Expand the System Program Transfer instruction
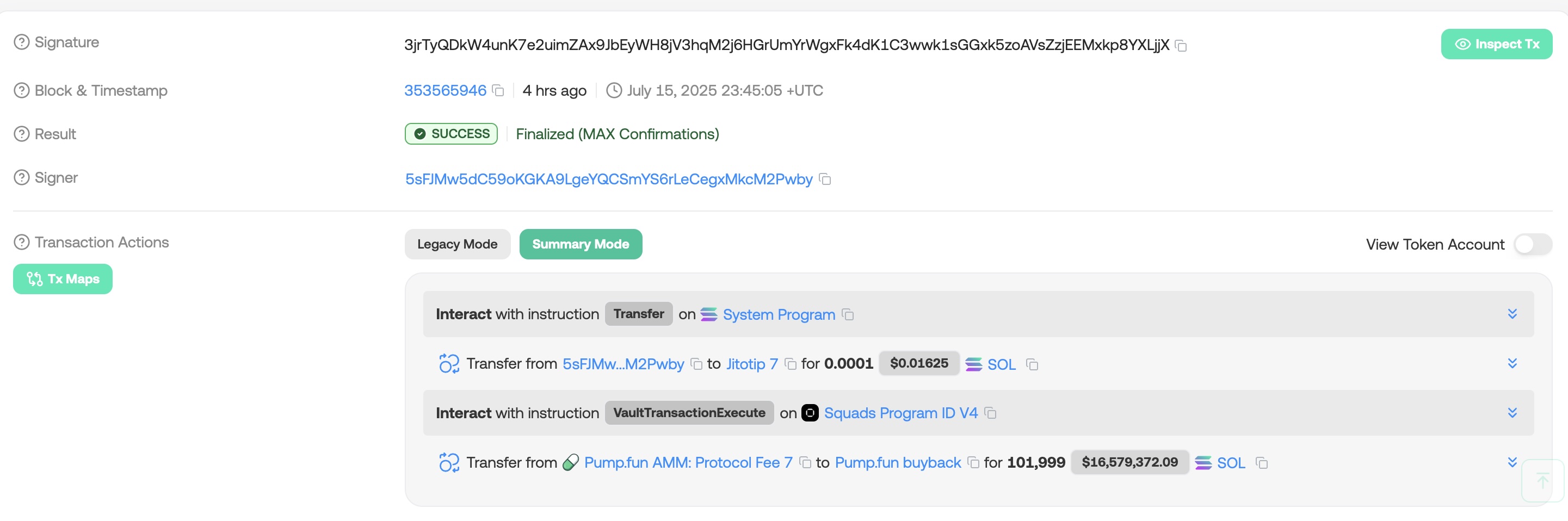The width and height of the screenshot is (1568, 521). (x=1512, y=314)
